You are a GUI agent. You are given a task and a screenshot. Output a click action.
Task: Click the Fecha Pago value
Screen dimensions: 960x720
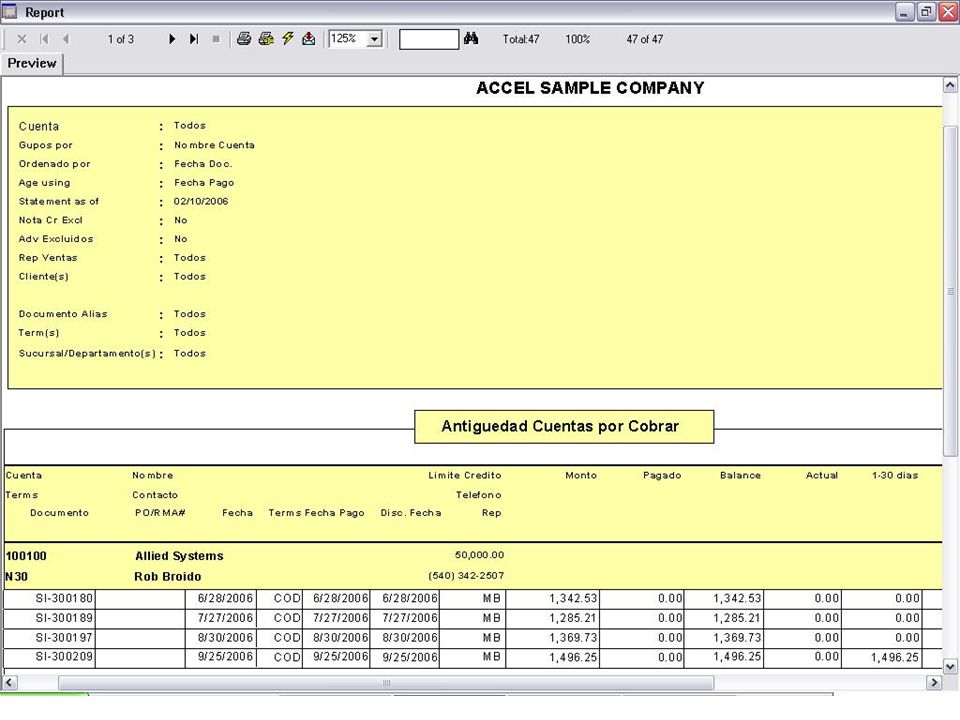click(204, 182)
